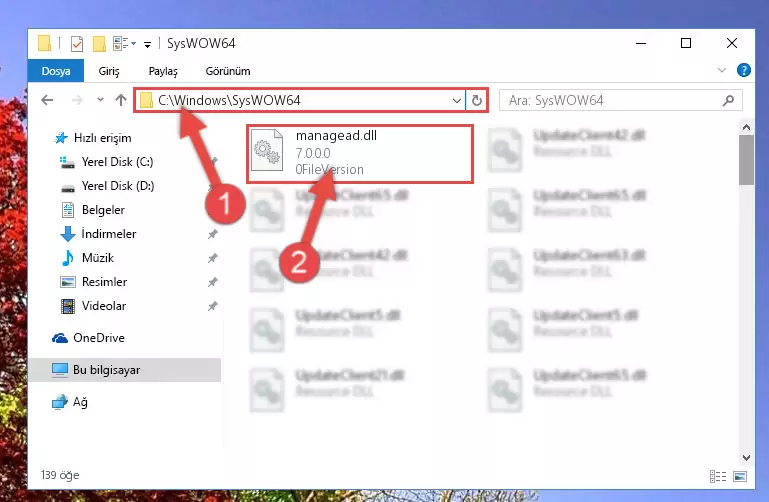
Task: Click the 139 öğe item count
Action: click(x=60, y=475)
